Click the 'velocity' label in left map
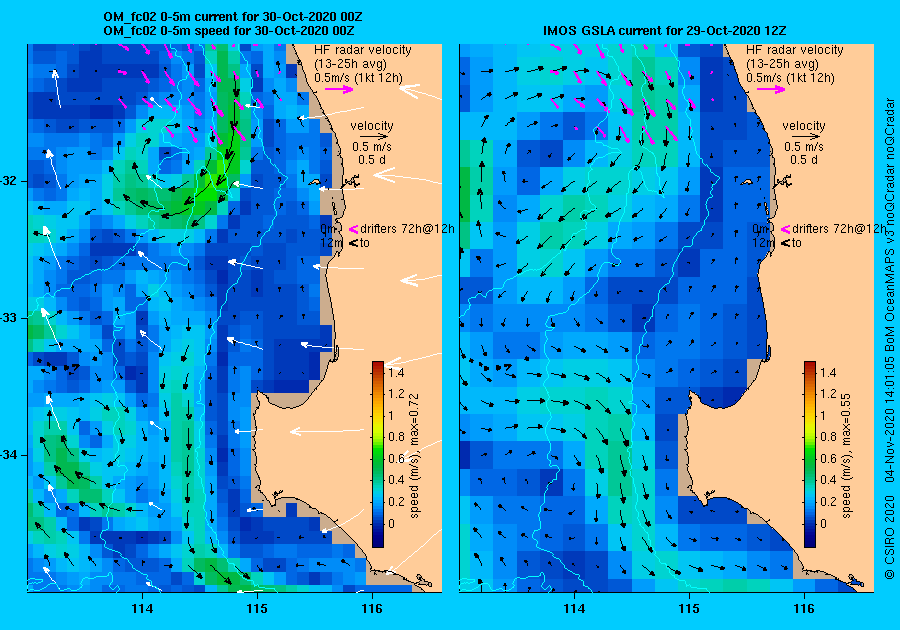Viewport: 900px width, 630px height. tap(372, 126)
